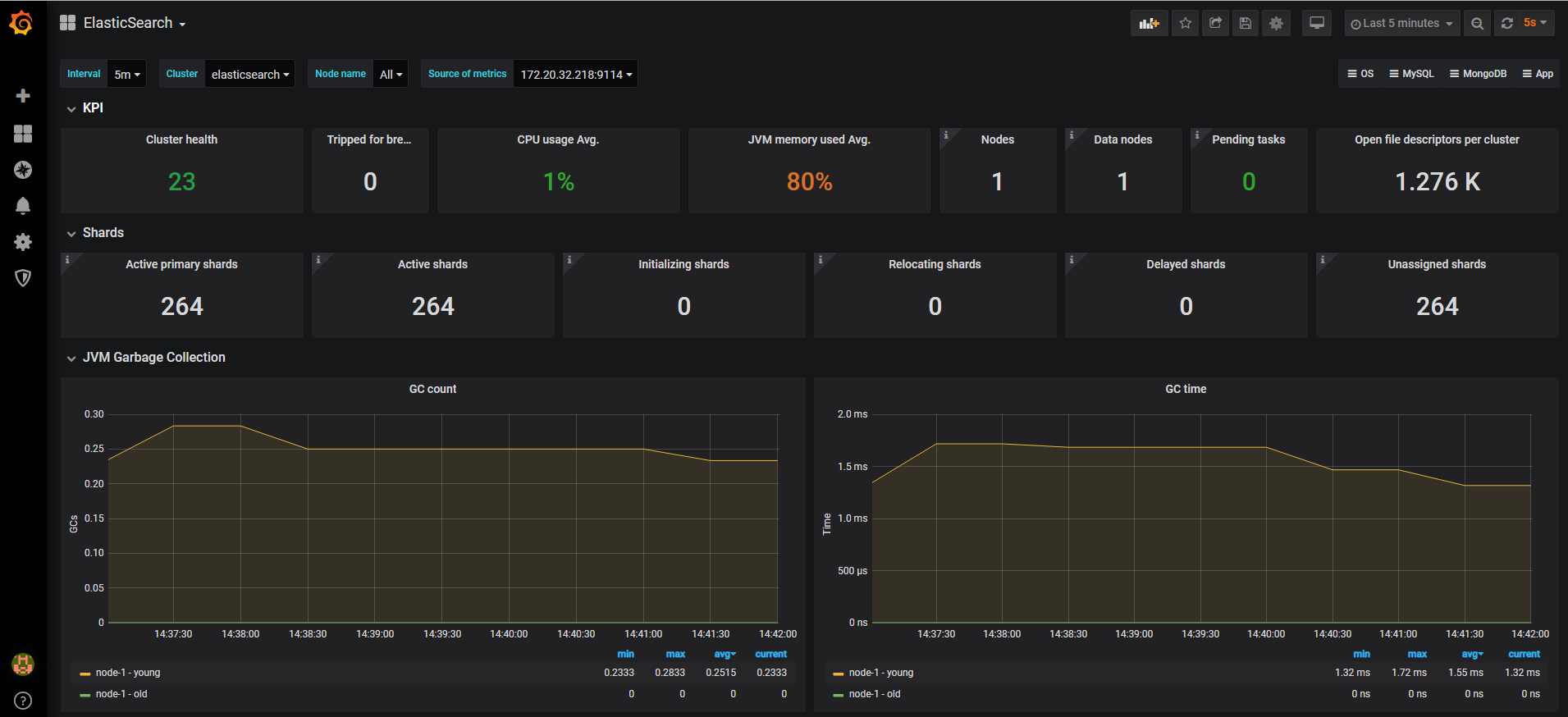This screenshot has width=1568, height=717.
Task: Collapse the JVM Garbage Collection row
Action: [x=146, y=358]
